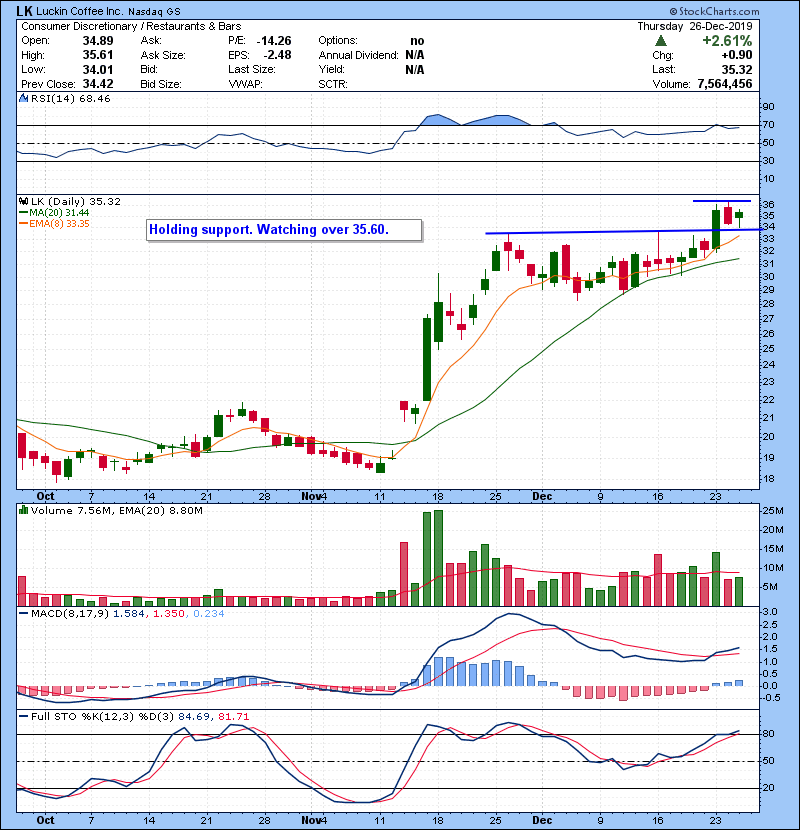Click the Dec label under the price chart
Screen dimensions: 800x830
click(542, 497)
